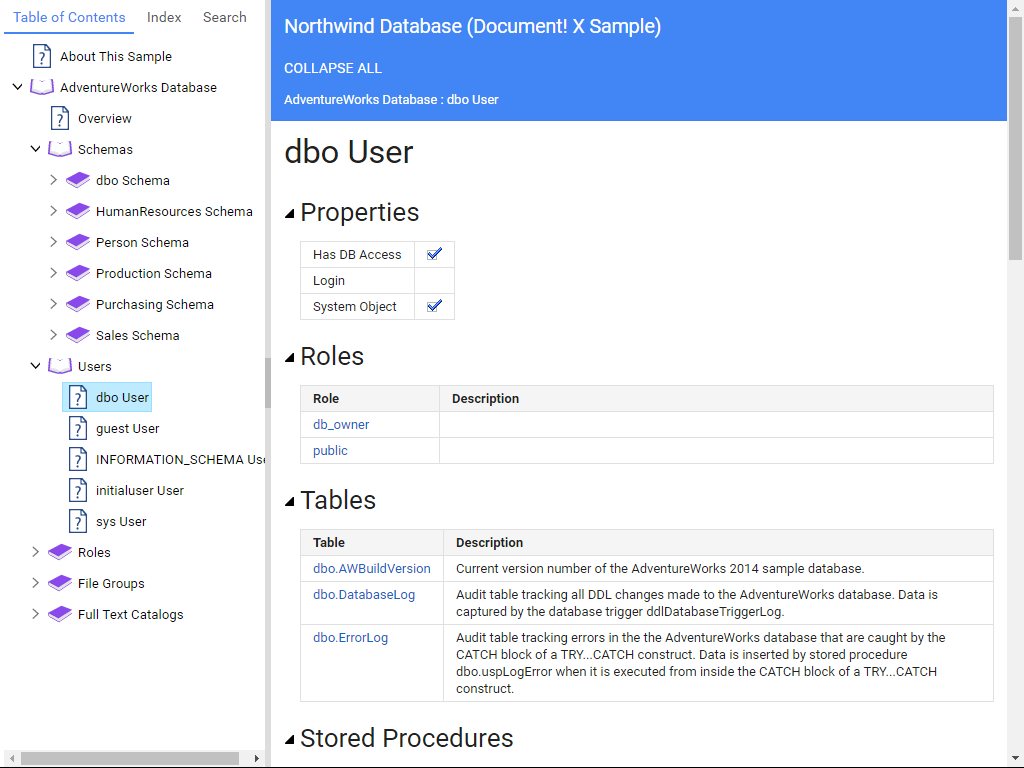Click the About This Sample page icon
This screenshot has width=1024, height=768.
(x=41, y=56)
